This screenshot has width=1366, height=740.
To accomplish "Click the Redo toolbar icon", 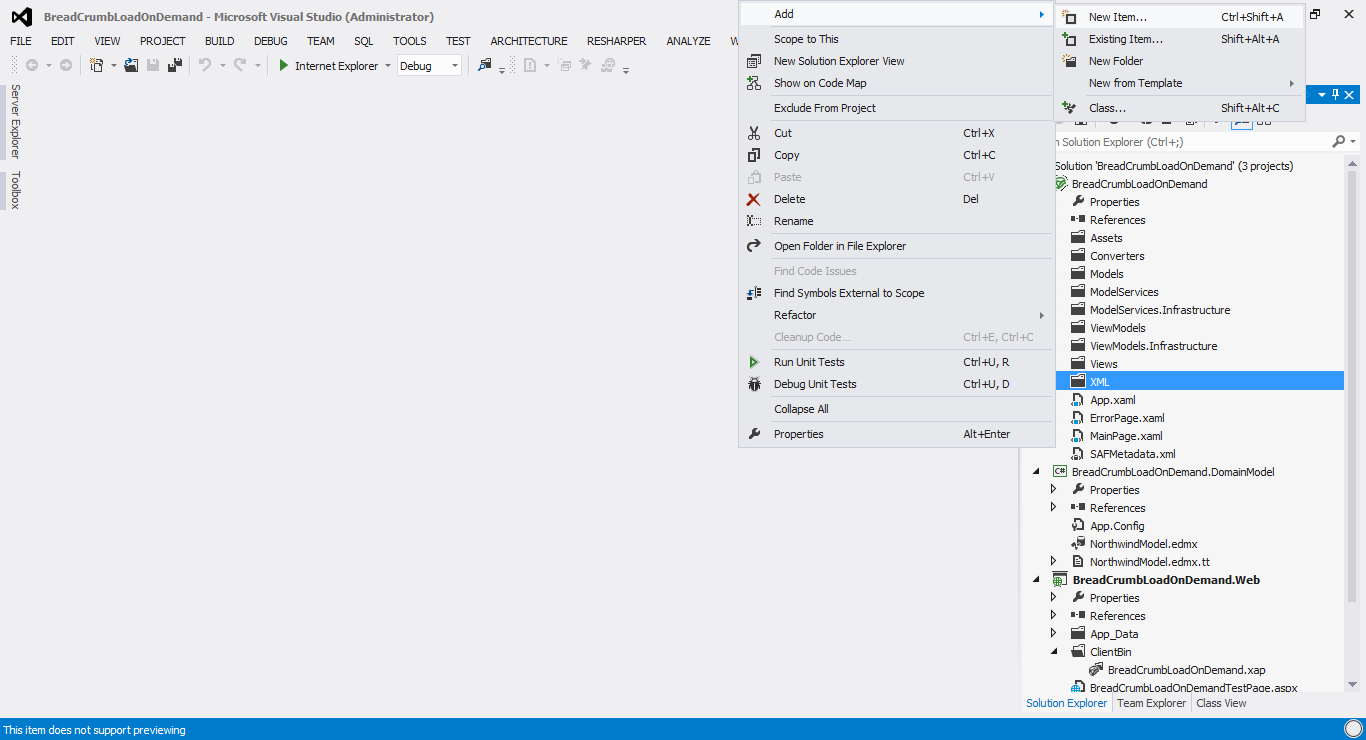I will point(240,65).
